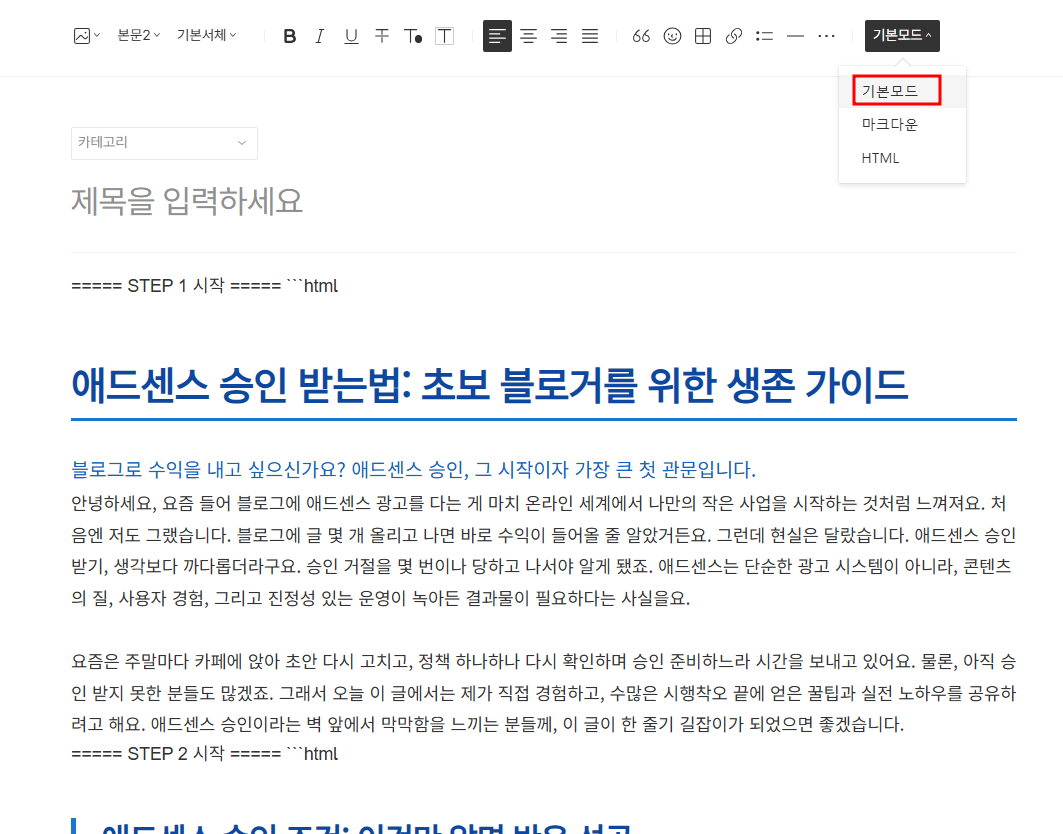This screenshot has height=834, width=1063.
Task: Click the paragraph starting '안녕하세요, 요즘 들어'
Action: click(544, 551)
